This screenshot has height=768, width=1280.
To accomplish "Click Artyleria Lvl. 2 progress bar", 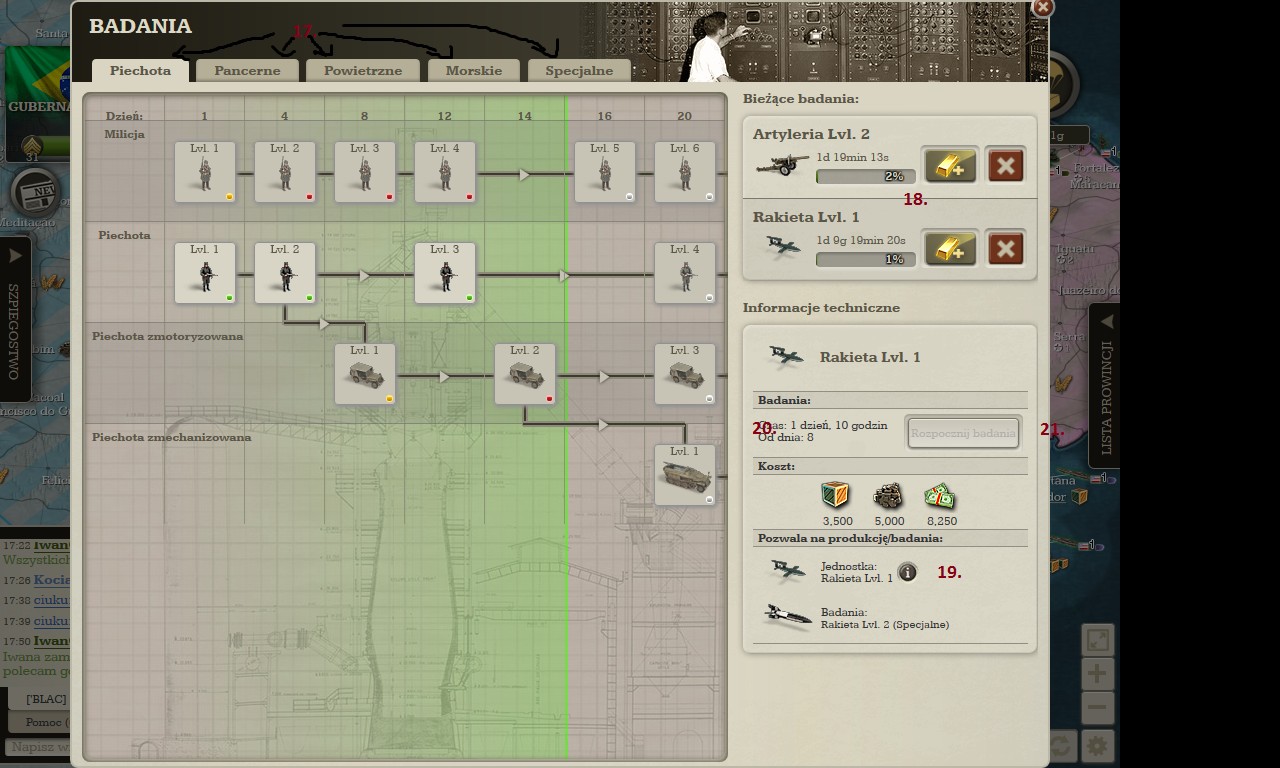I will pyautogui.click(x=866, y=176).
